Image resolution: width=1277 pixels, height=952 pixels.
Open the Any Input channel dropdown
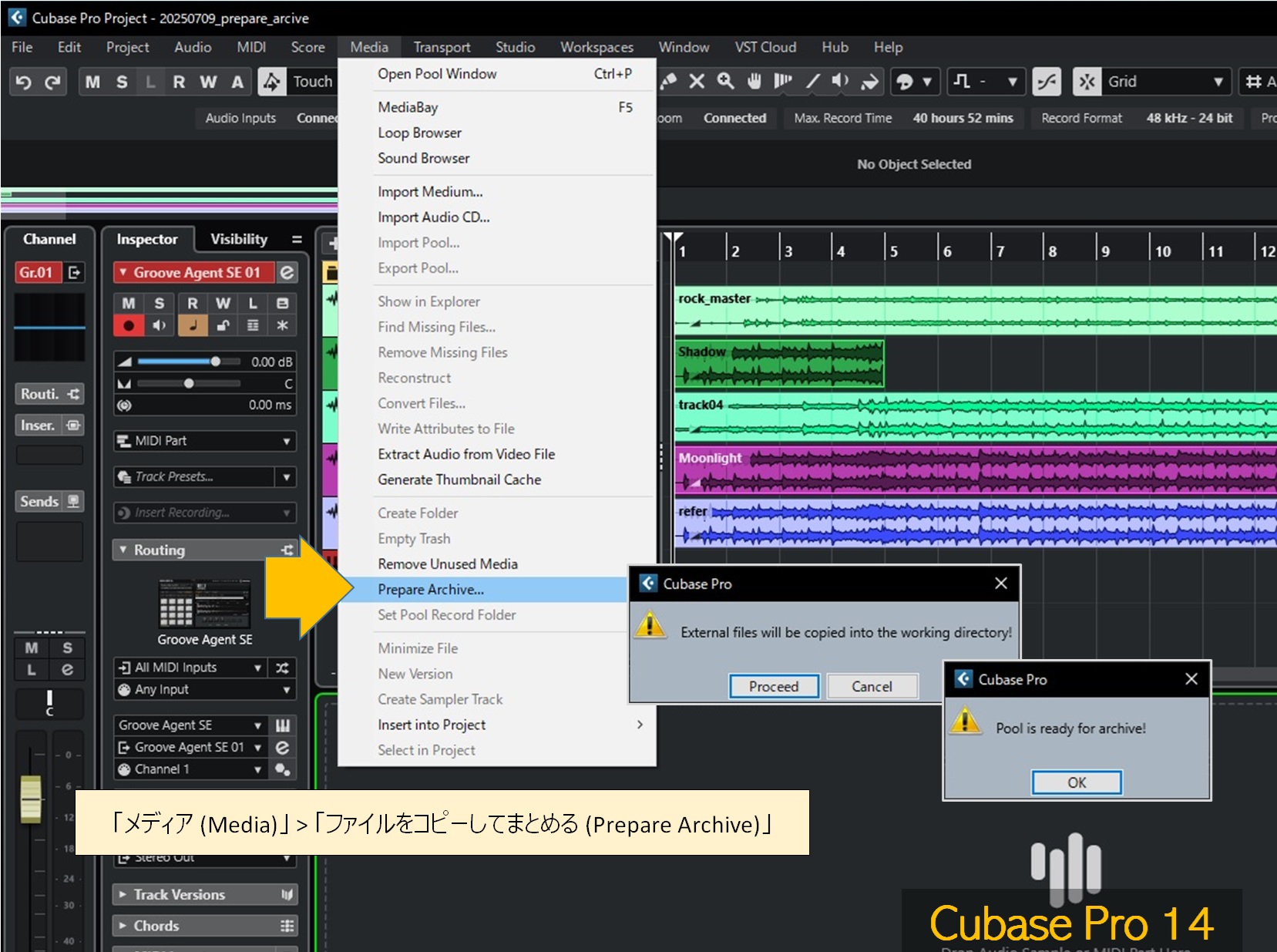205,689
